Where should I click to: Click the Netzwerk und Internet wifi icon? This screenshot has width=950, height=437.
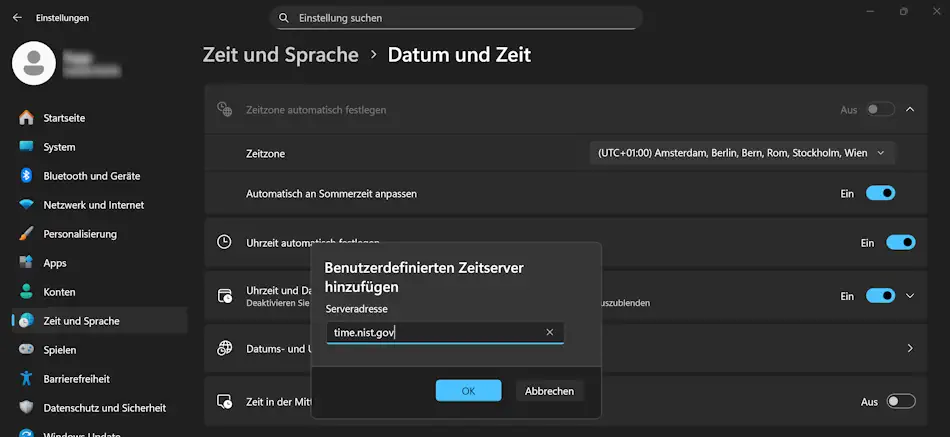point(26,205)
